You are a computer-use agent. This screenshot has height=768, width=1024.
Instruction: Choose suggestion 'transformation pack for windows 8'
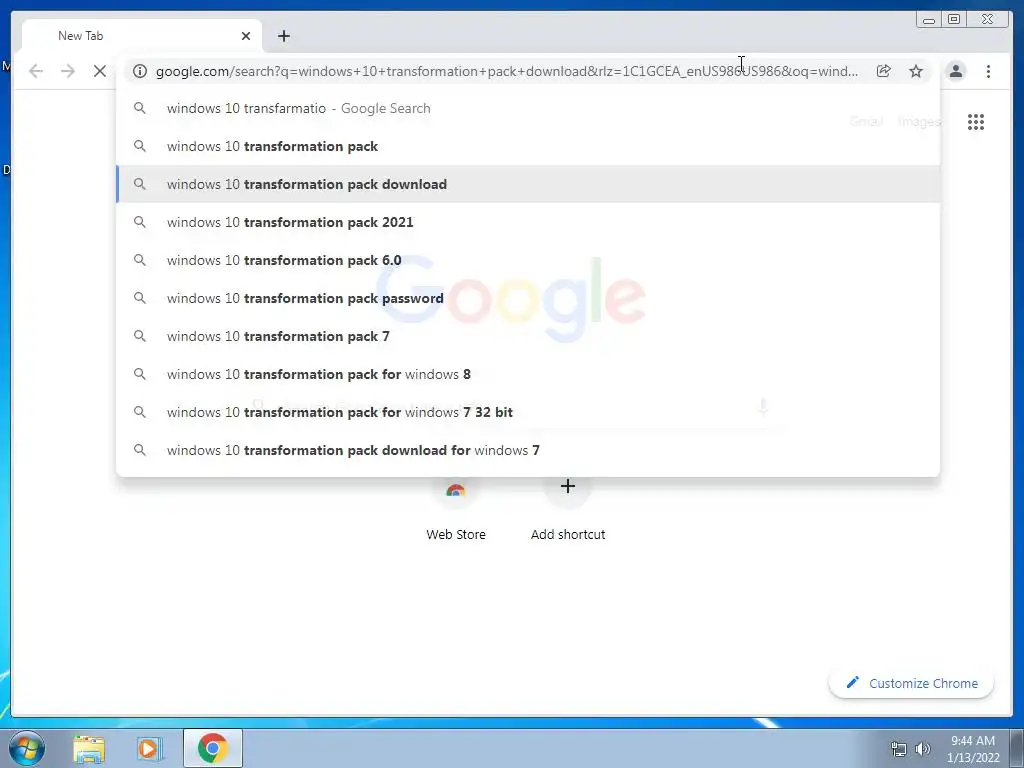coord(528,374)
